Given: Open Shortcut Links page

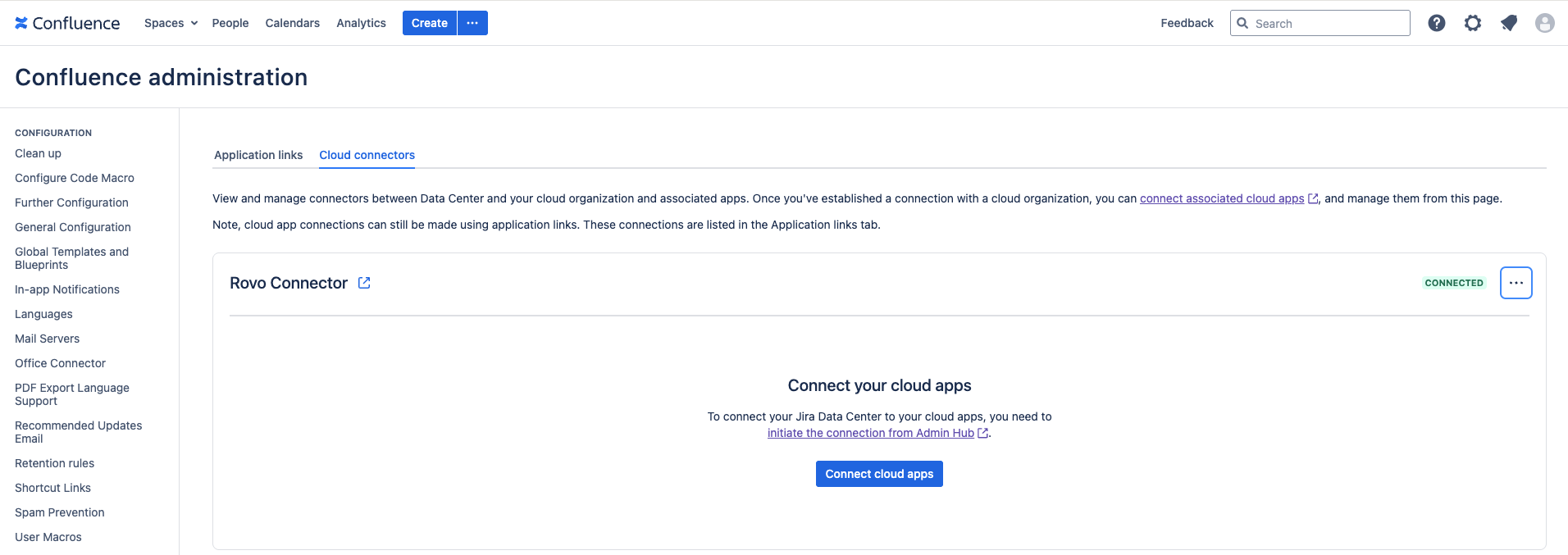Looking at the screenshot, I should point(52,488).
